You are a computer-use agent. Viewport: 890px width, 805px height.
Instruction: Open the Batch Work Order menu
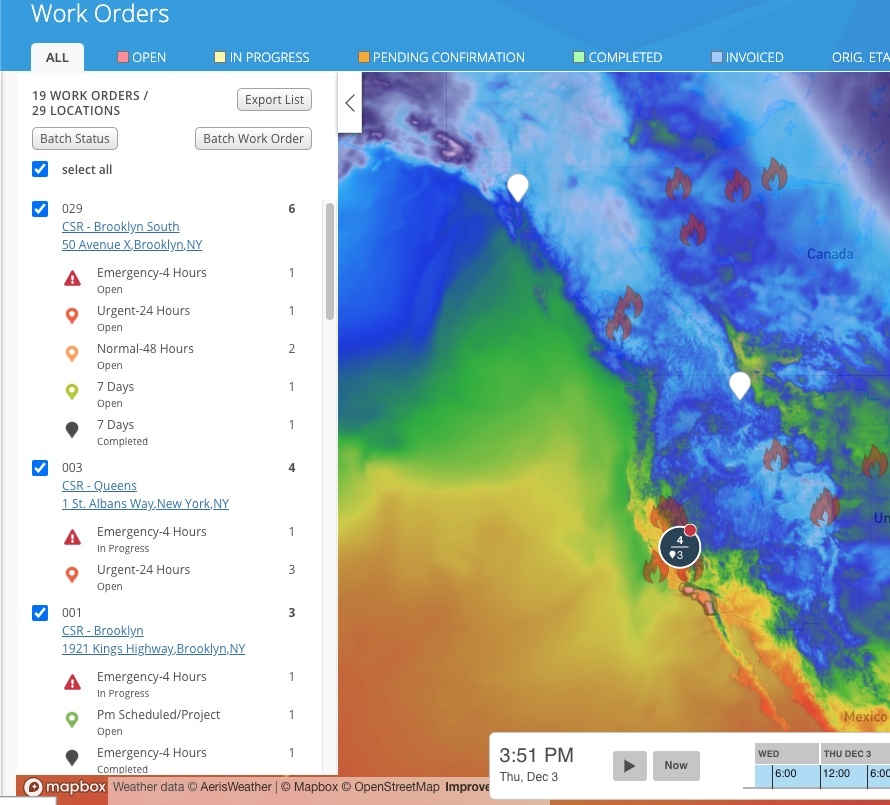253,138
